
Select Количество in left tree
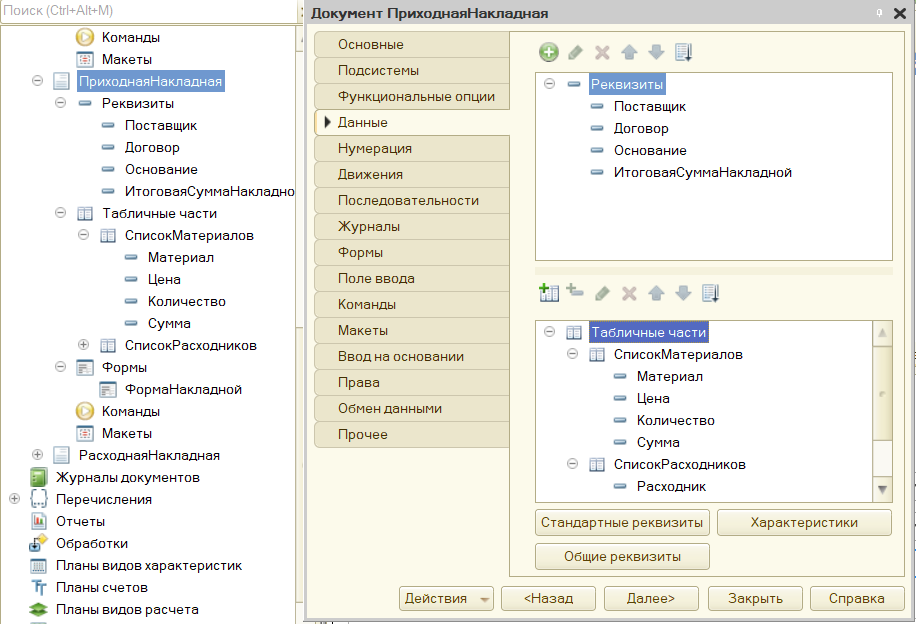coord(186,301)
